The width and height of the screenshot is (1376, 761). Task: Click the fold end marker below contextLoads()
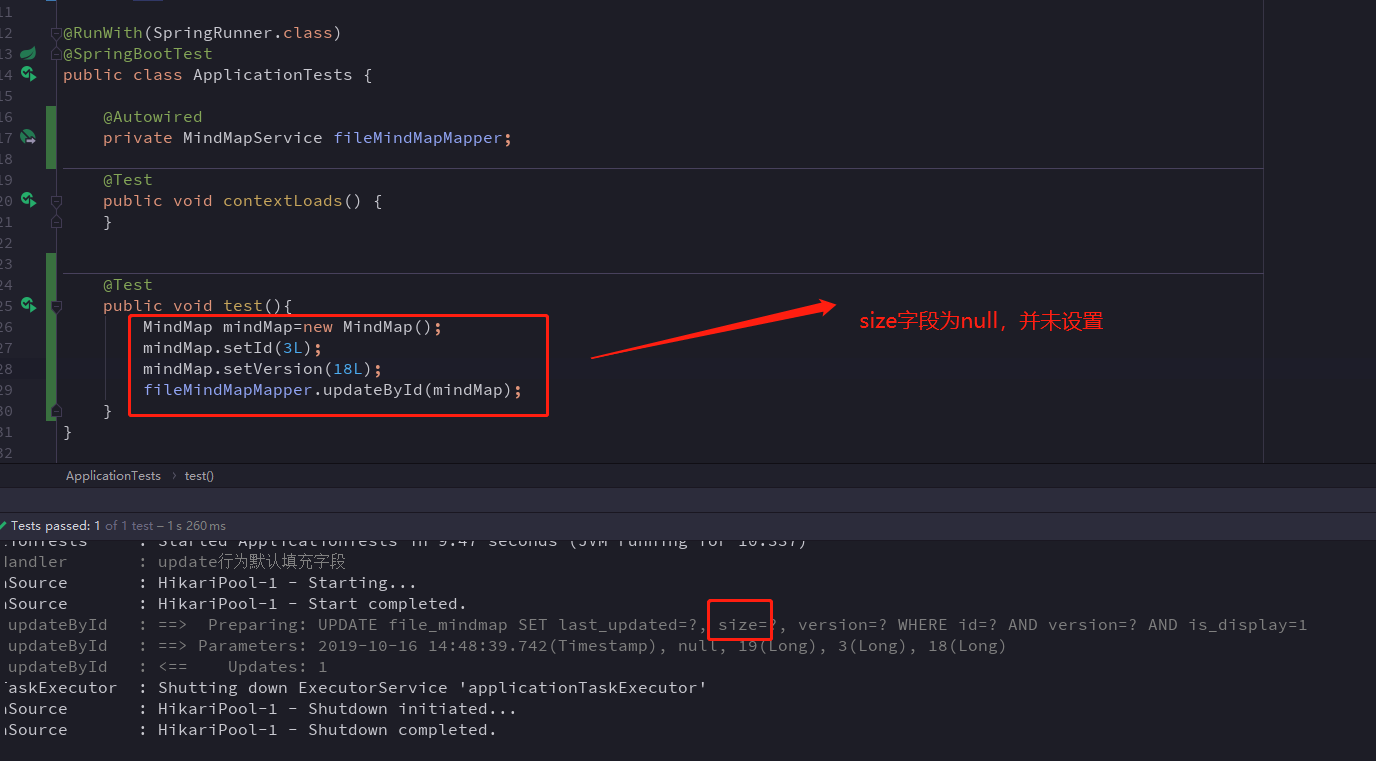[56, 222]
